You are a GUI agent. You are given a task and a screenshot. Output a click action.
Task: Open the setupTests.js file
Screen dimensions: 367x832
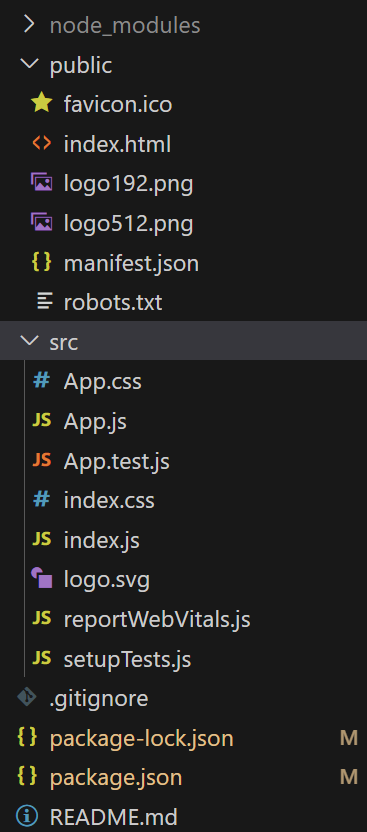[x=184, y=659]
